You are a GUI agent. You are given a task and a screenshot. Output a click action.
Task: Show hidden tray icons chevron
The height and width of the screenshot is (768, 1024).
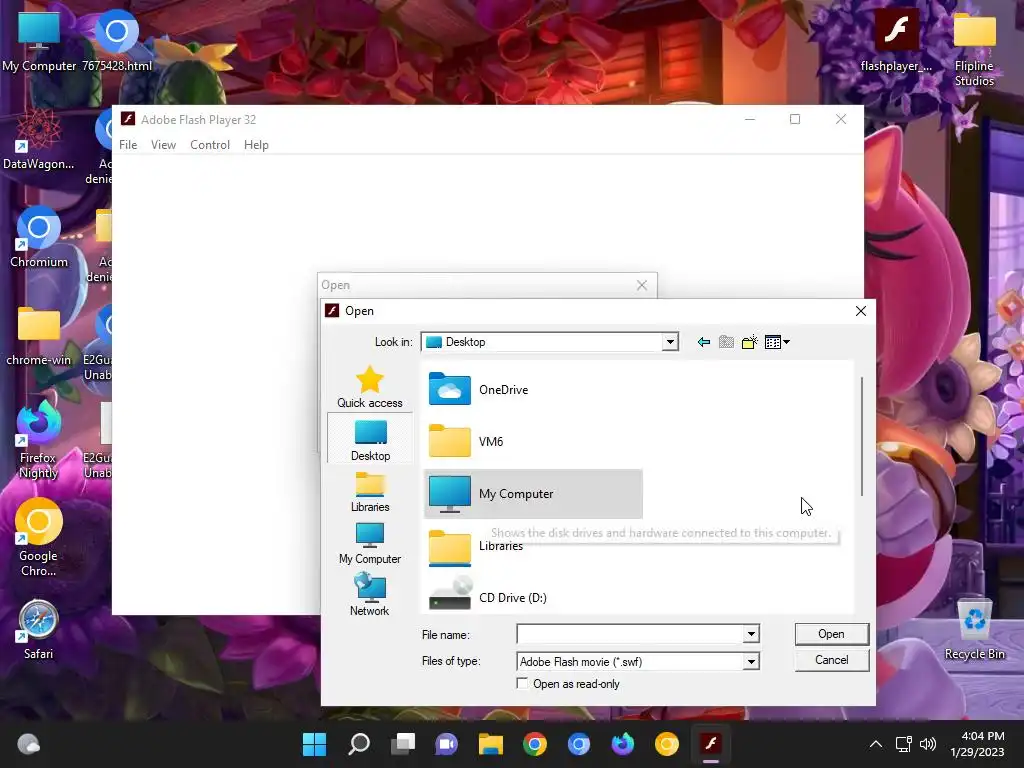[876, 744]
